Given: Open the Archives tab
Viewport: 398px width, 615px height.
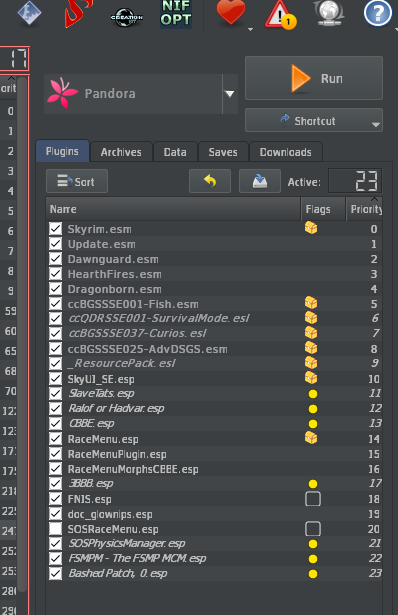Looking at the screenshot, I should click(121, 152).
